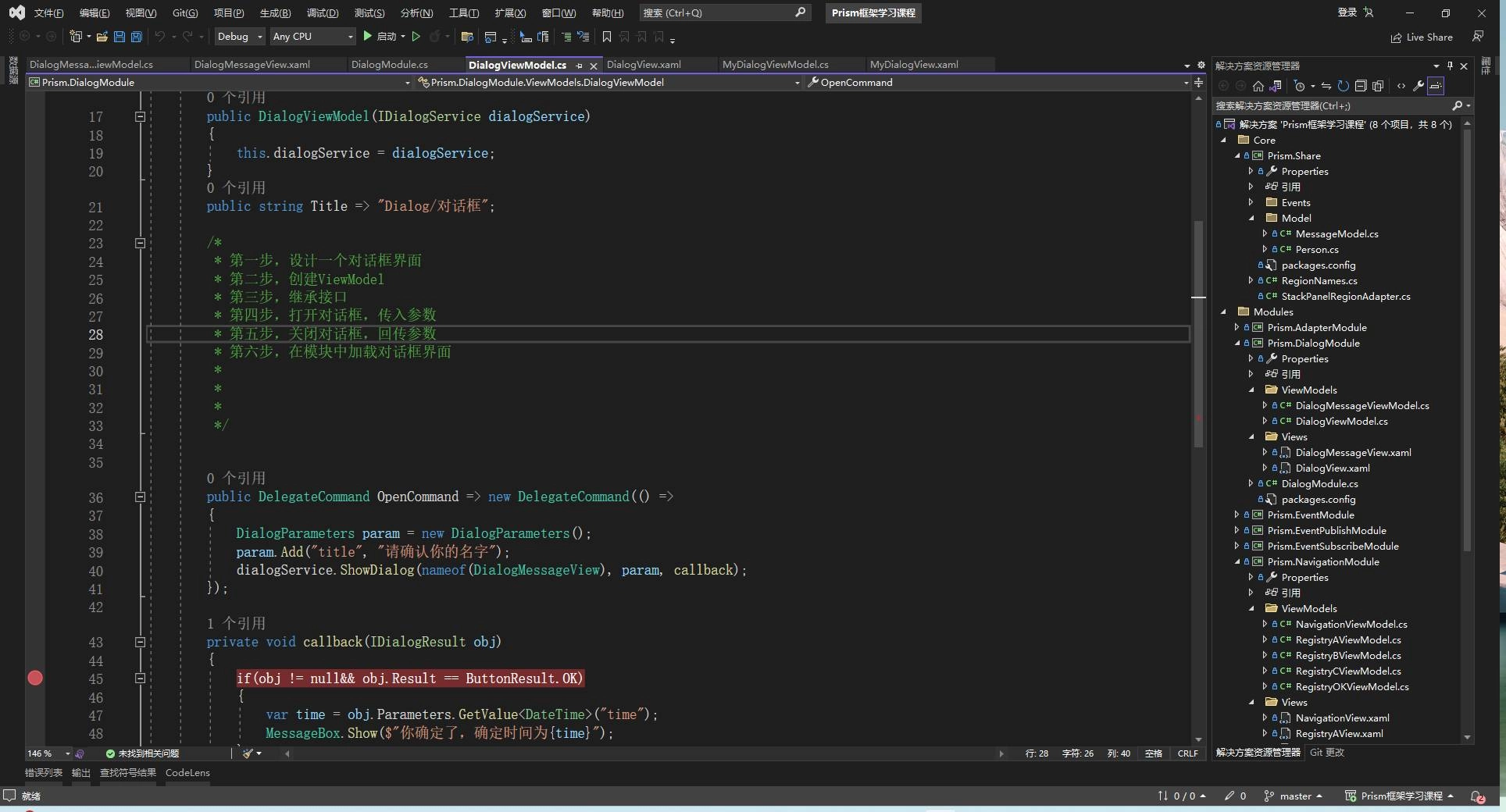
Task: Toggle Preview Selected Items in Solution Explorer
Action: point(1436,86)
